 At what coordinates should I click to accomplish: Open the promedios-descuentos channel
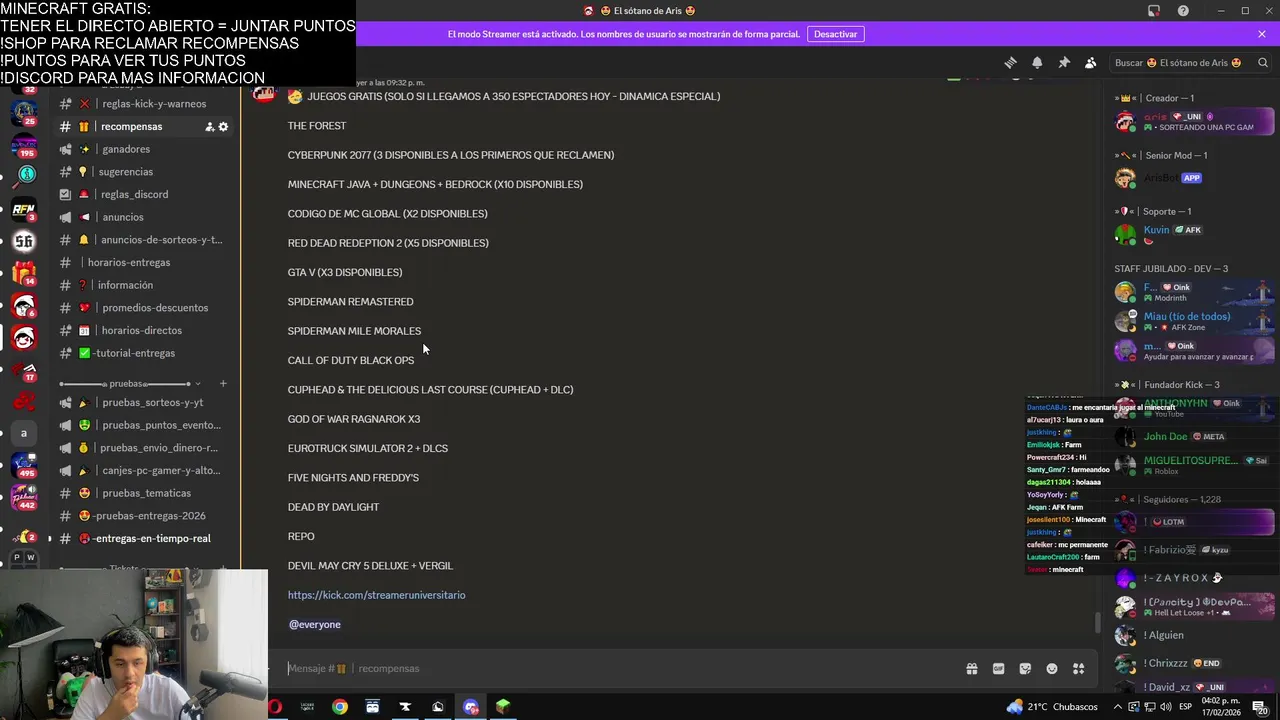(144, 308)
